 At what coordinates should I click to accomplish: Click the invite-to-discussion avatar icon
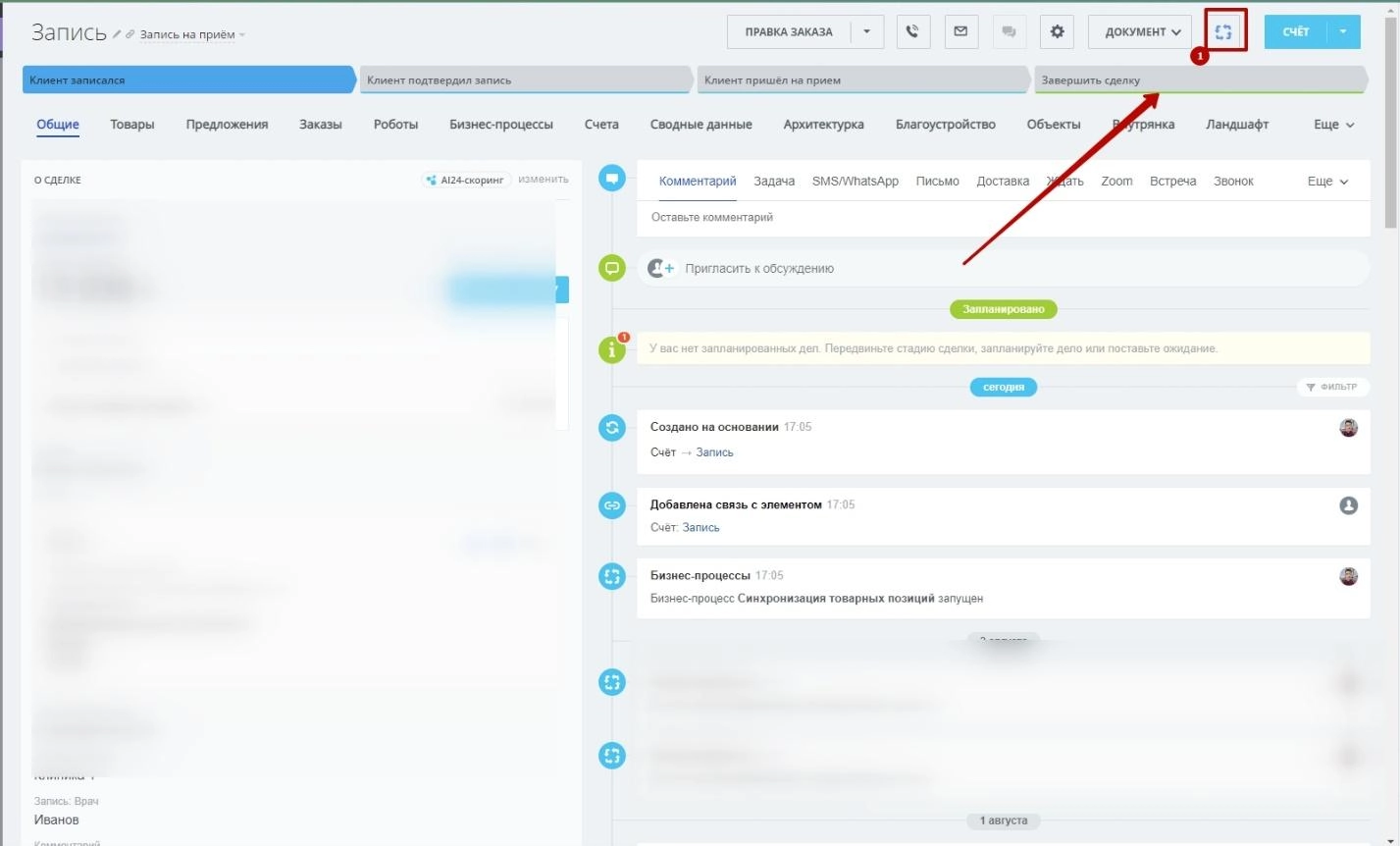click(660, 267)
